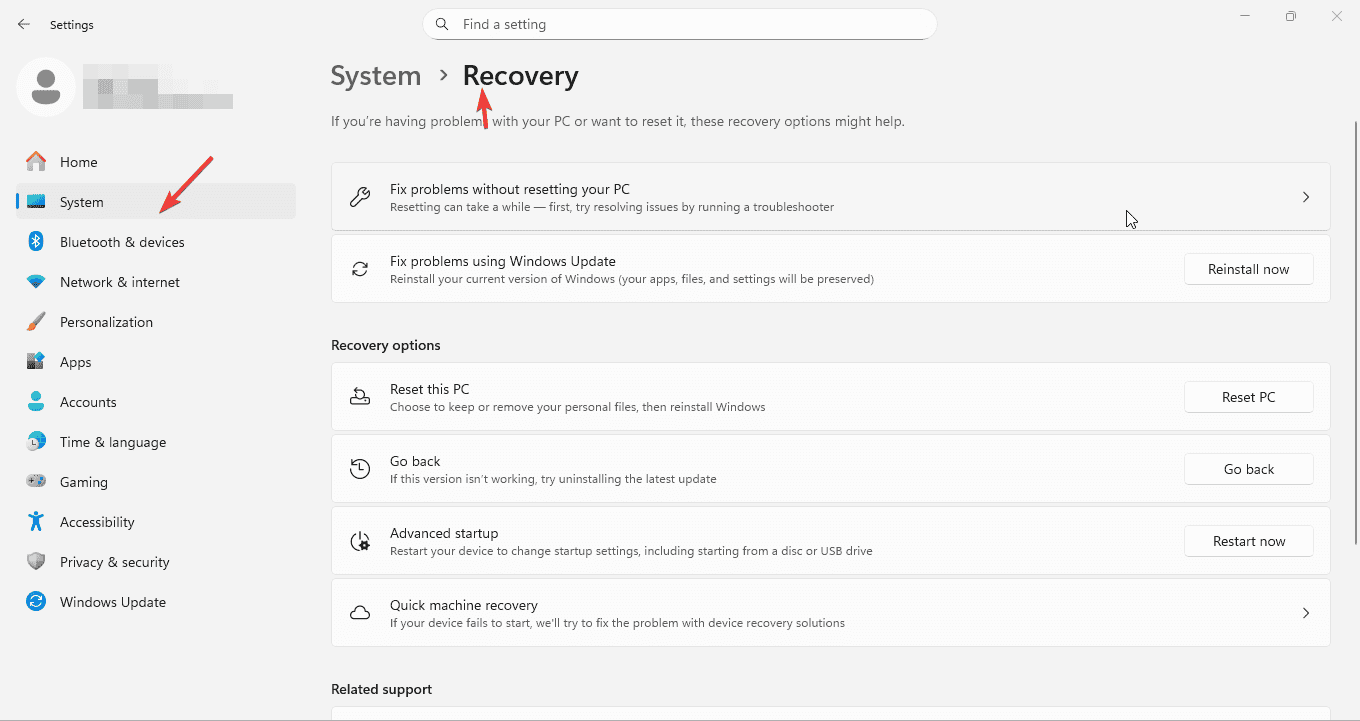Select Gaming in the sidebar
1360x721 pixels.
156,482
